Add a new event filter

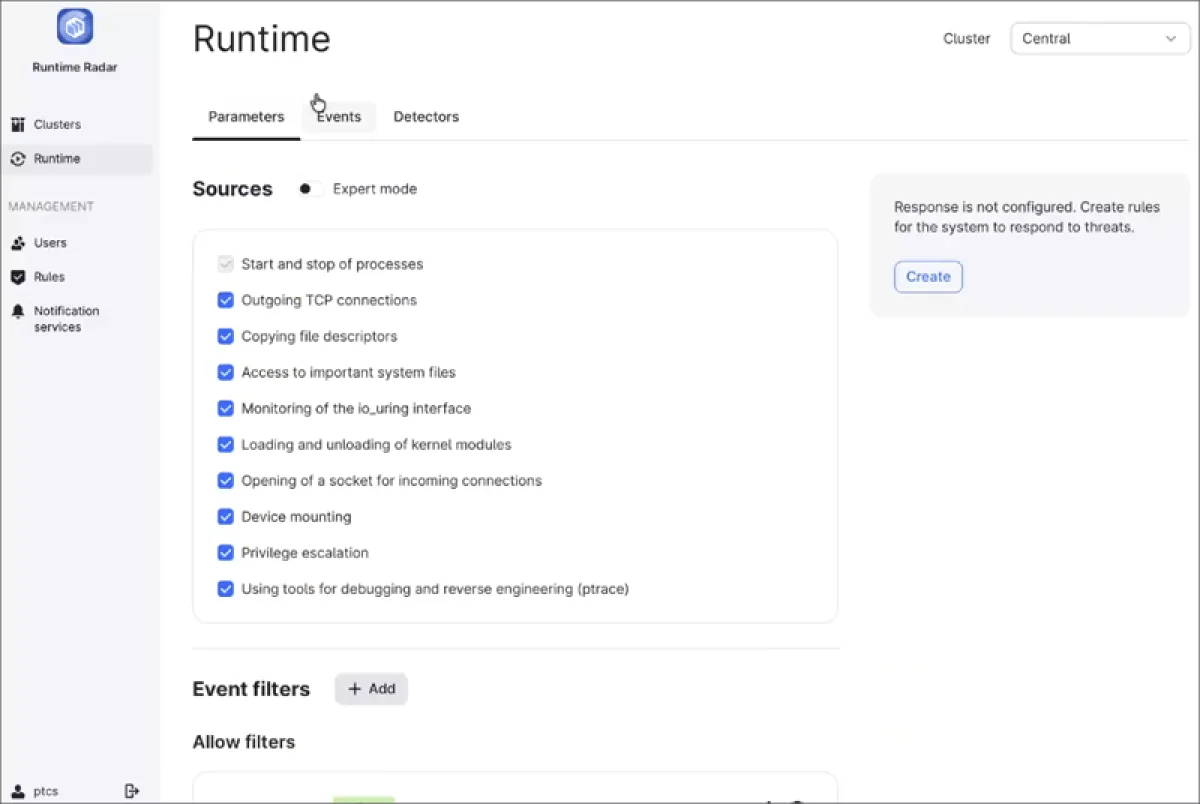[x=371, y=689]
